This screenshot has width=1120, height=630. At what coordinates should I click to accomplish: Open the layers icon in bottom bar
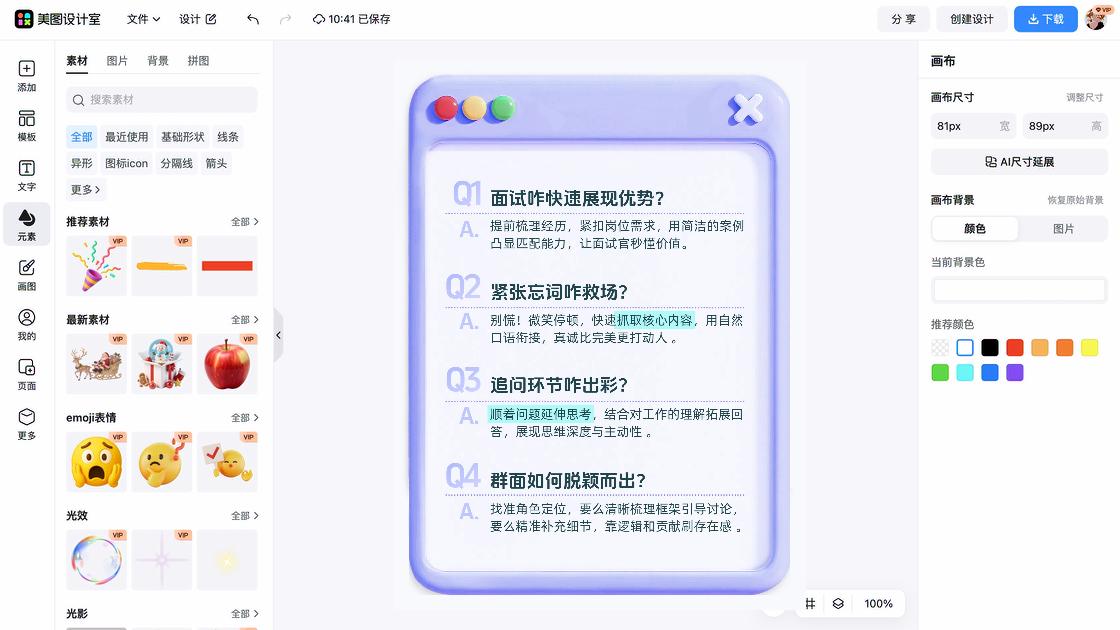tap(838, 604)
